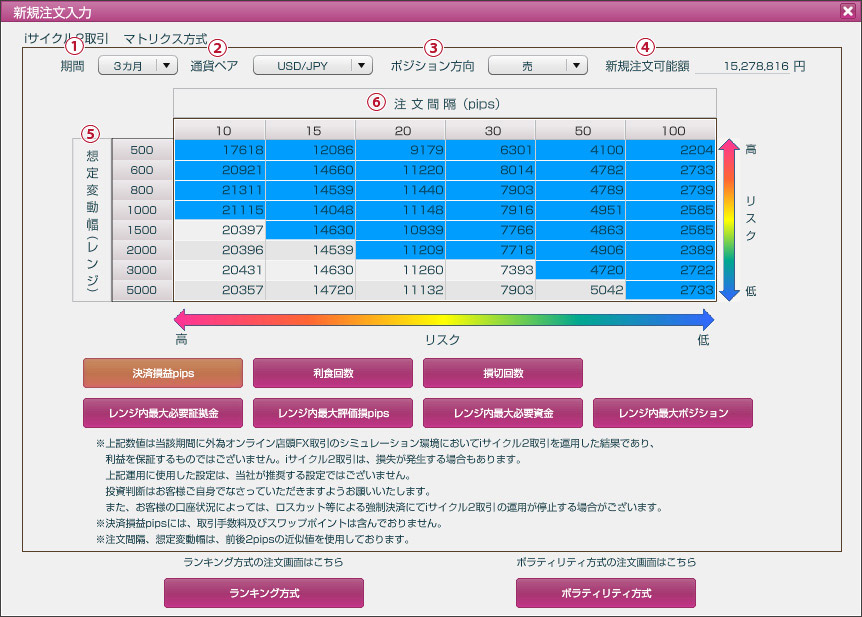Show レンジ内最大評価損pips data
Screen dimensions: 862x617
[x=333, y=412]
